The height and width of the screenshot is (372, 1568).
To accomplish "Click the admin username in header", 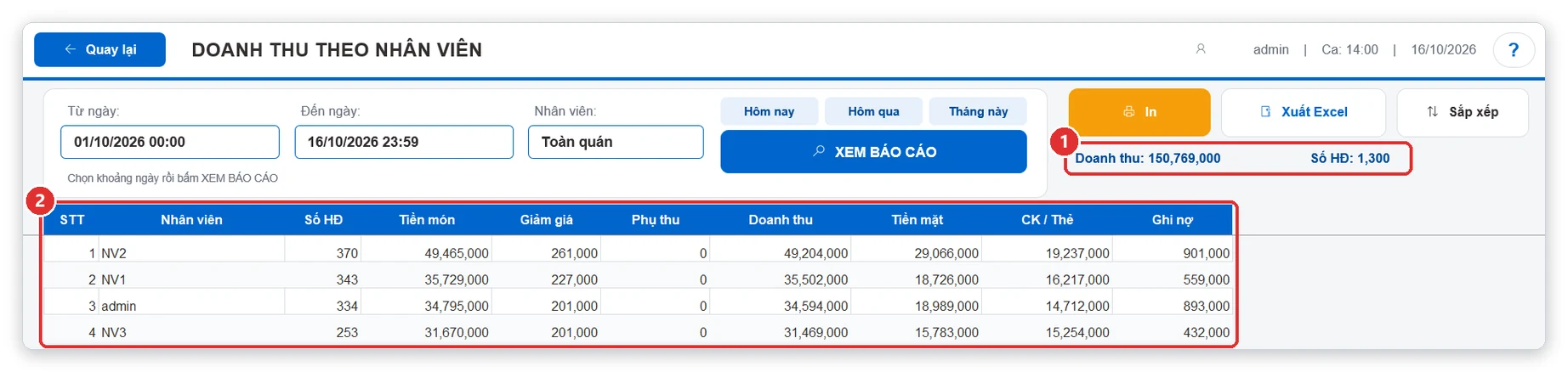I will click(x=1270, y=49).
